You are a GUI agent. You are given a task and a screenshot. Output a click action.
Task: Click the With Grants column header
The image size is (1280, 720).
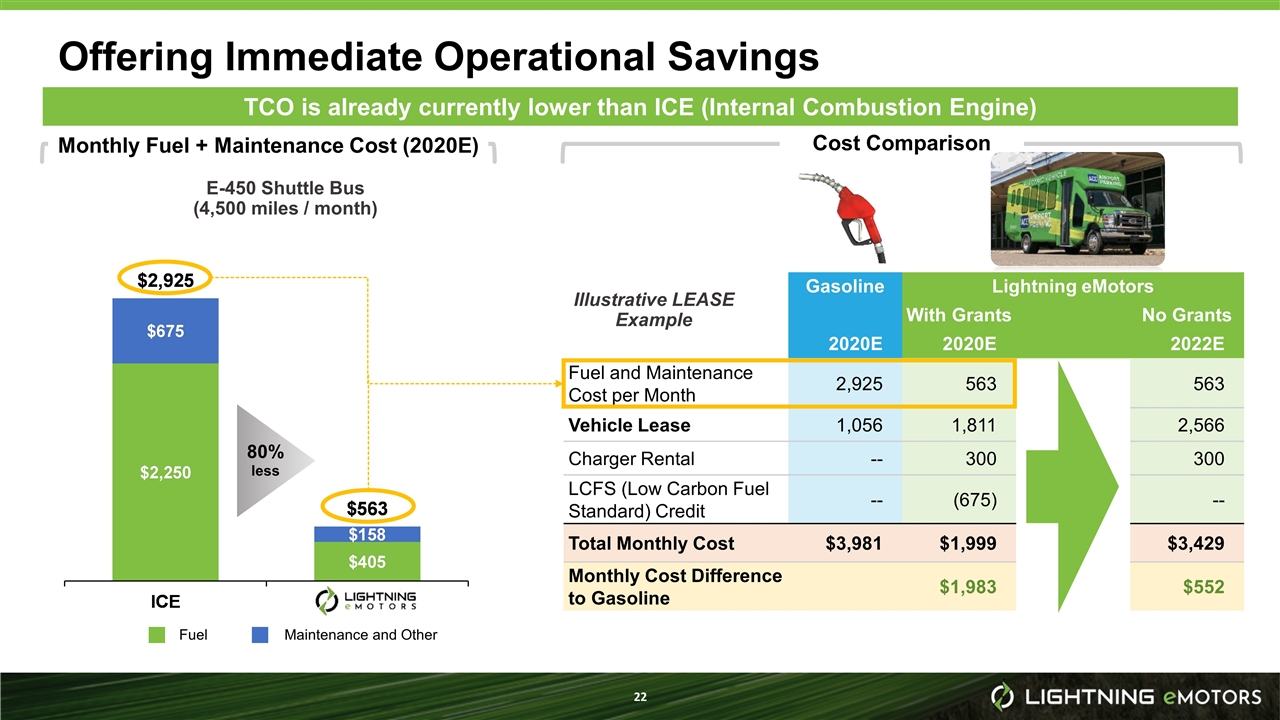pyautogui.click(x=958, y=315)
